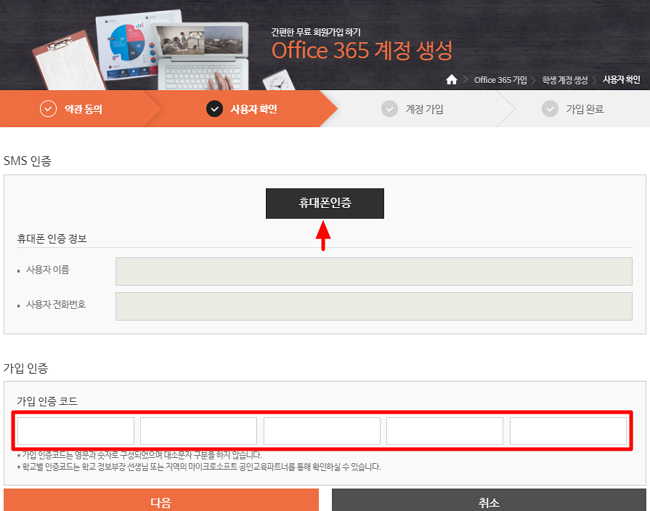The image size is (650, 511).
Task: Focus the fourth 가입 인증 코드 box
Action: point(445,431)
